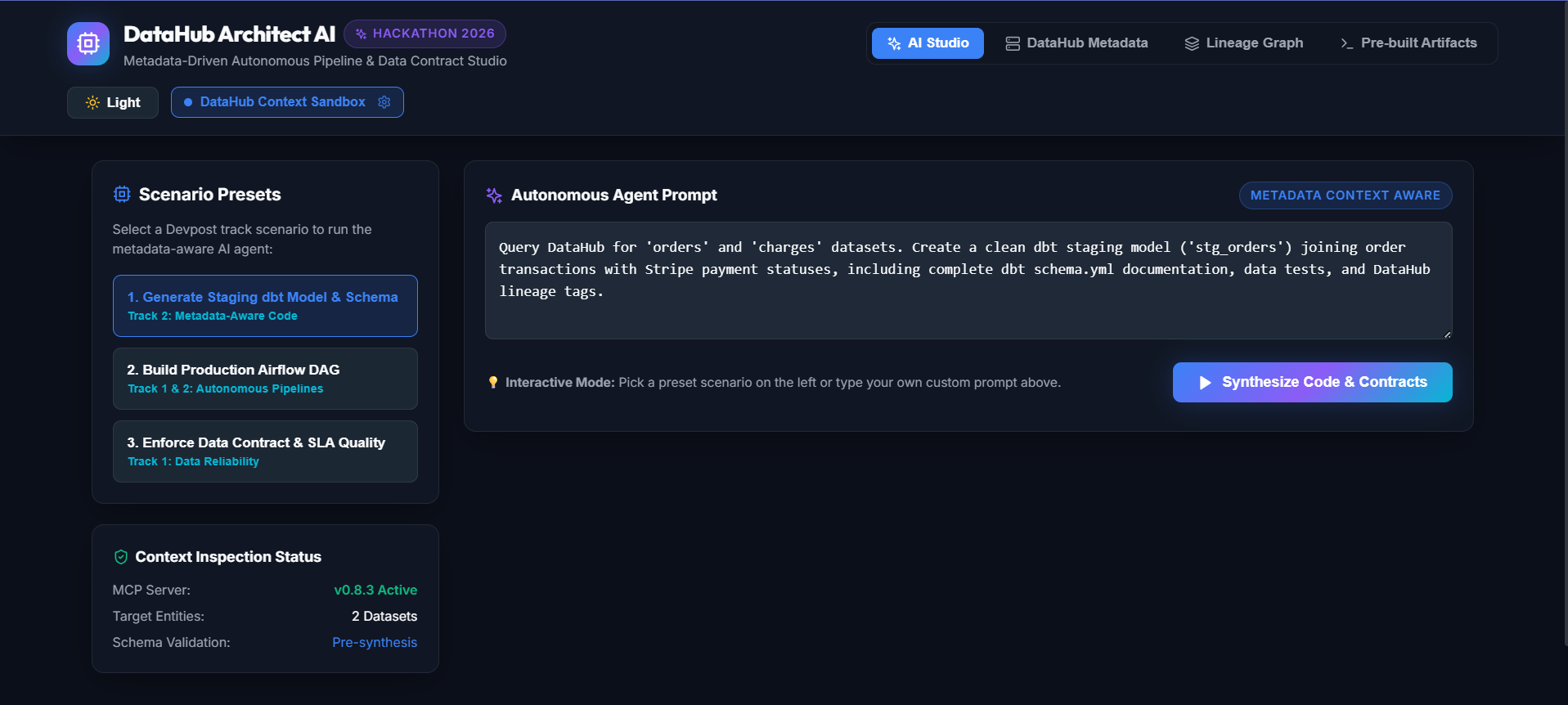1568x705 pixels.
Task: Click the DataHub Architect AI chip logo
Action: click(x=88, y=43)
